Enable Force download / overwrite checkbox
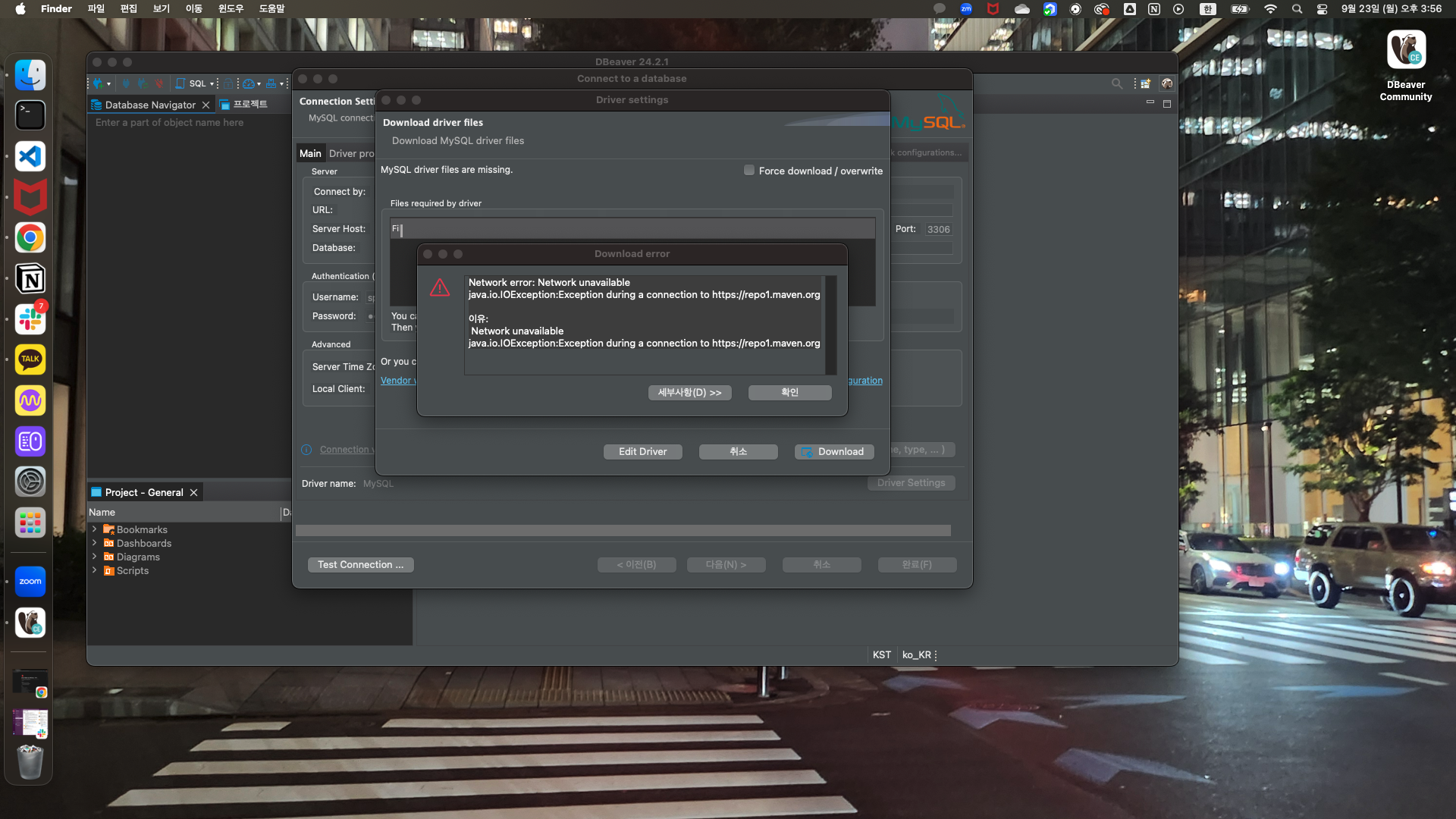Screen dimensions: 1456x819 749,171
